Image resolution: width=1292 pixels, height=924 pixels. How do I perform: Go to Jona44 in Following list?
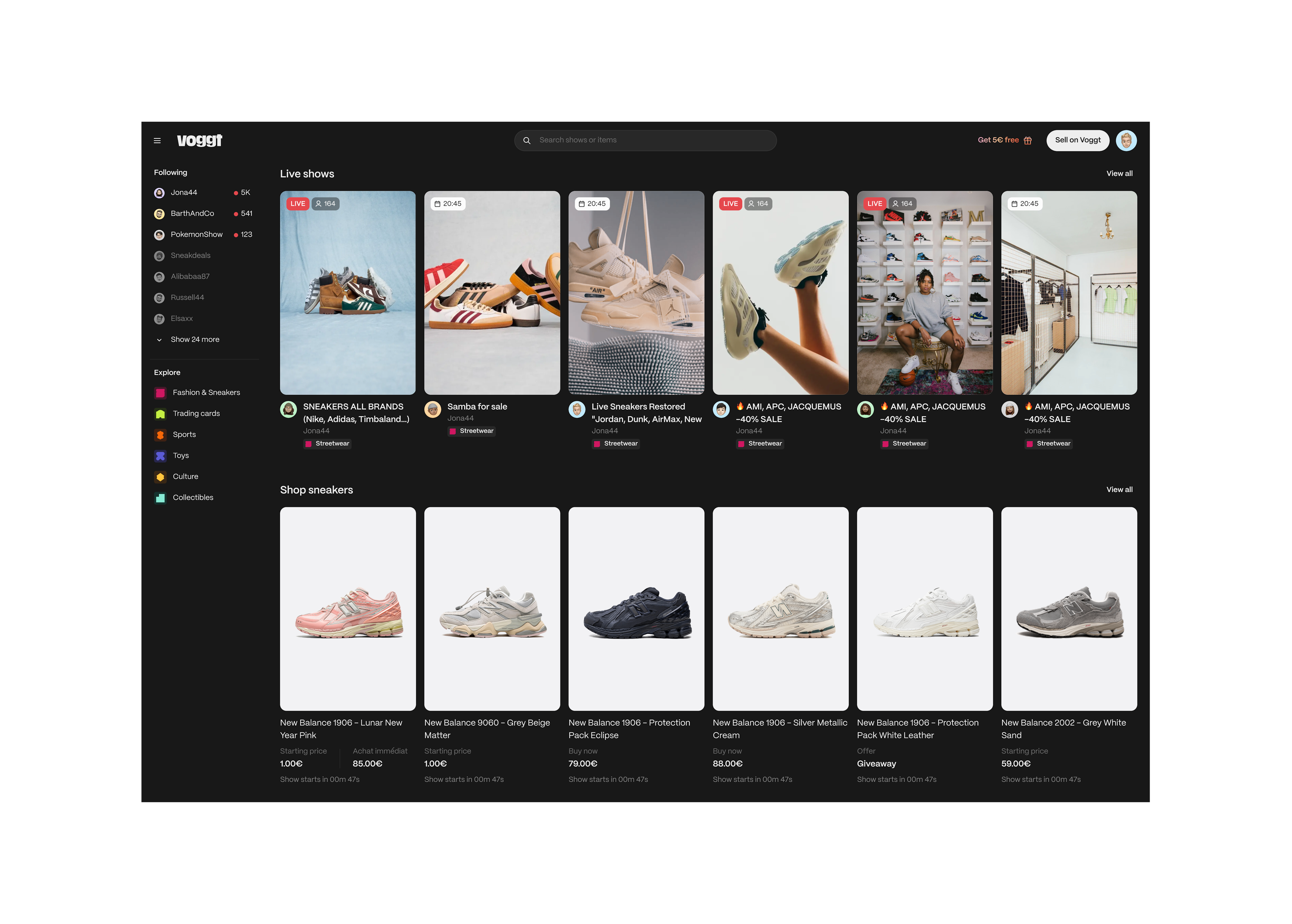click(x=183, y=193)
